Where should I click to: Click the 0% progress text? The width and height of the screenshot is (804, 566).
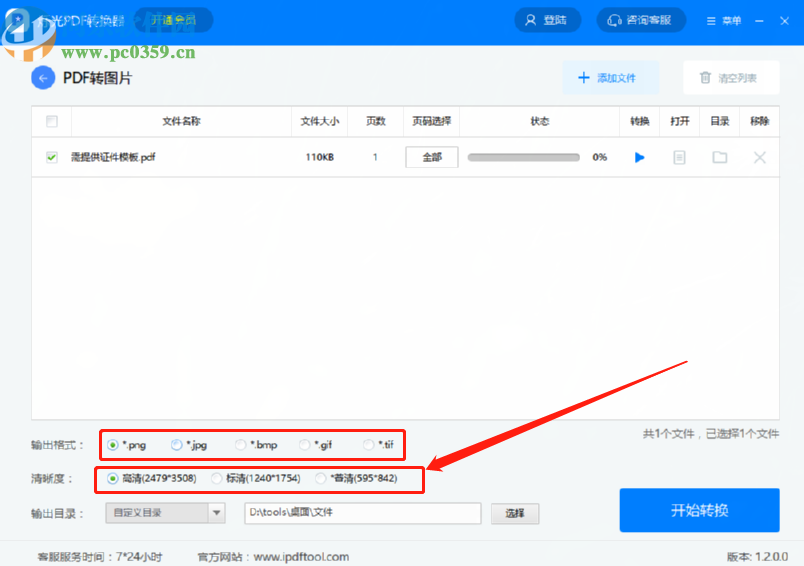point(599,157)
